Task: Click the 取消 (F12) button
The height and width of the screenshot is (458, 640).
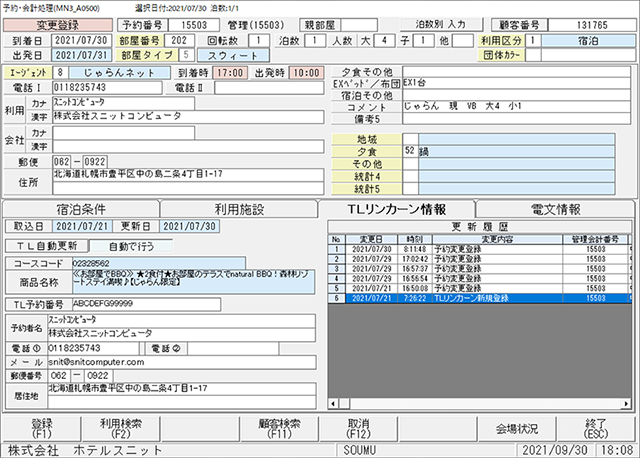Action: (358, 428)
